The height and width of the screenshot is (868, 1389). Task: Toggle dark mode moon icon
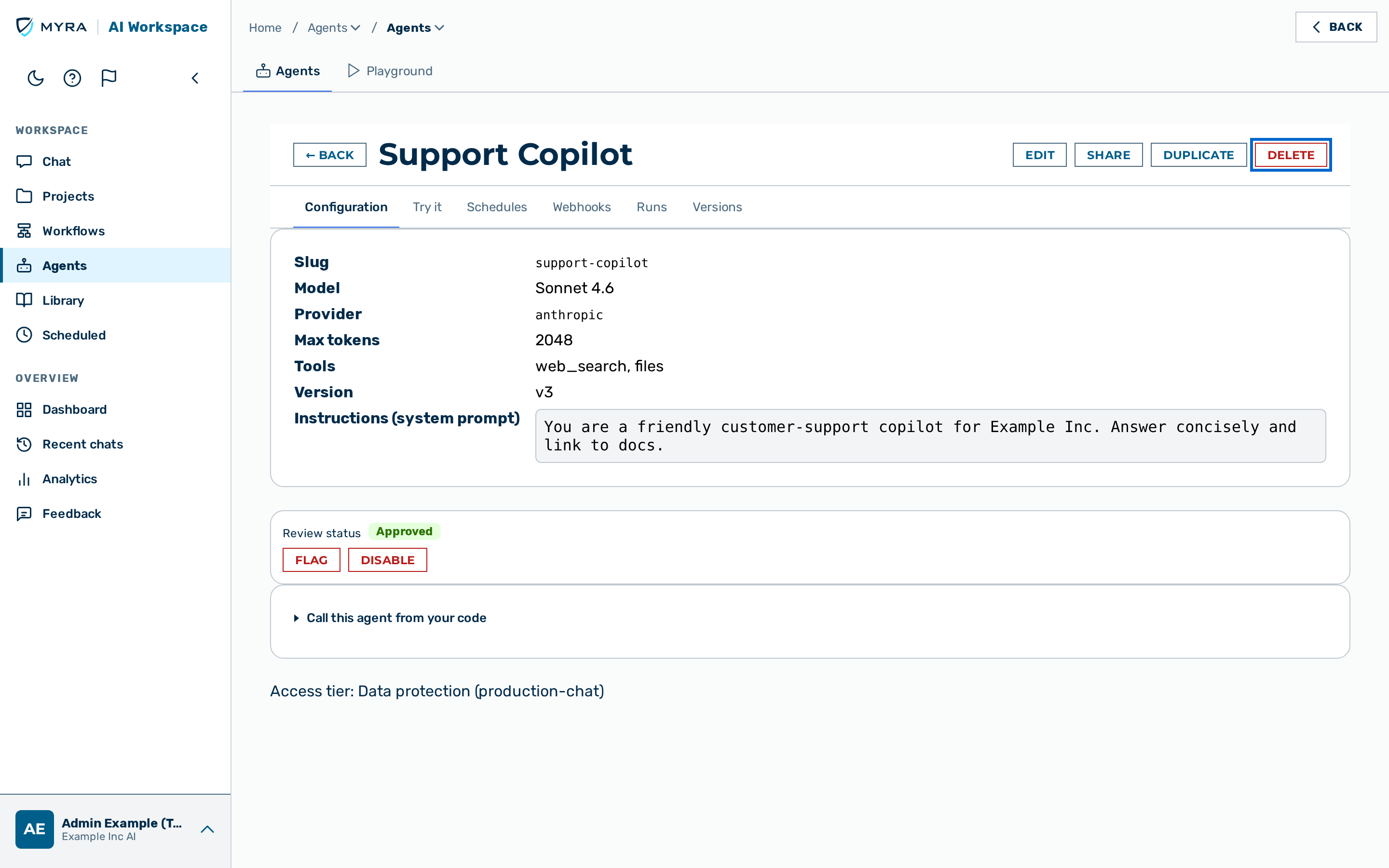36,78
